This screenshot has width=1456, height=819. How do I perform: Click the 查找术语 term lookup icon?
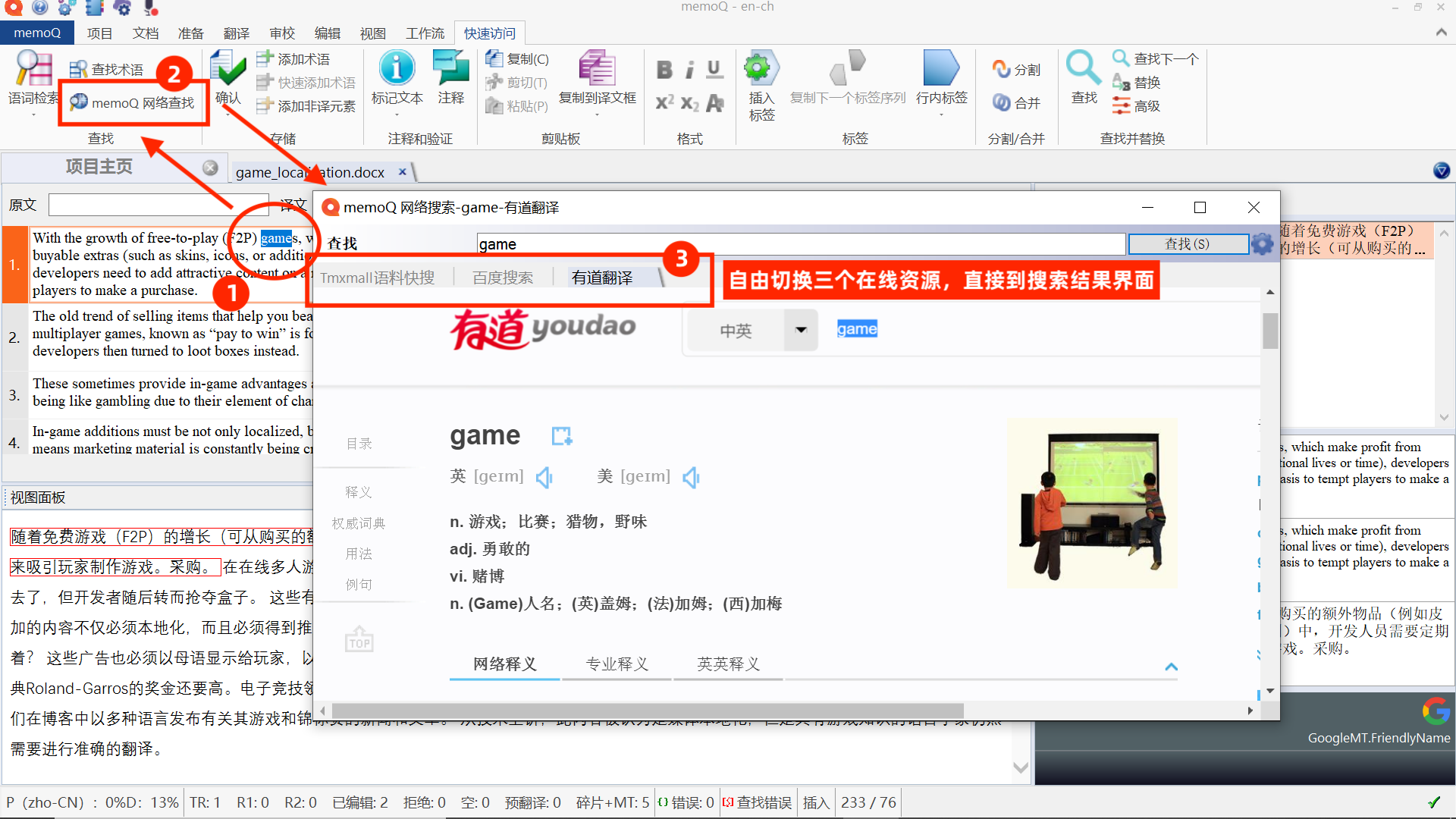coord(78,70)
